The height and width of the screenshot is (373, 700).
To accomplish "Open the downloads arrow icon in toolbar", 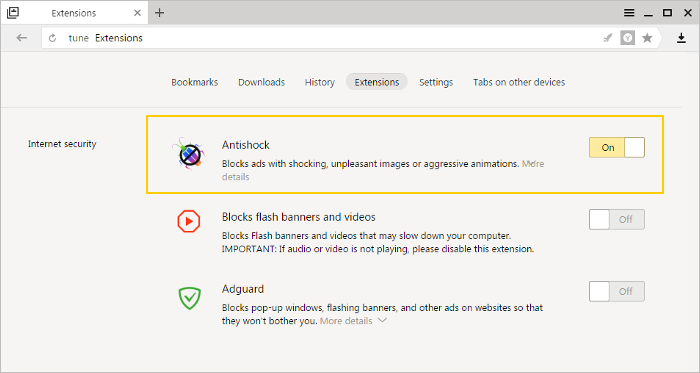I will (681, 38).
